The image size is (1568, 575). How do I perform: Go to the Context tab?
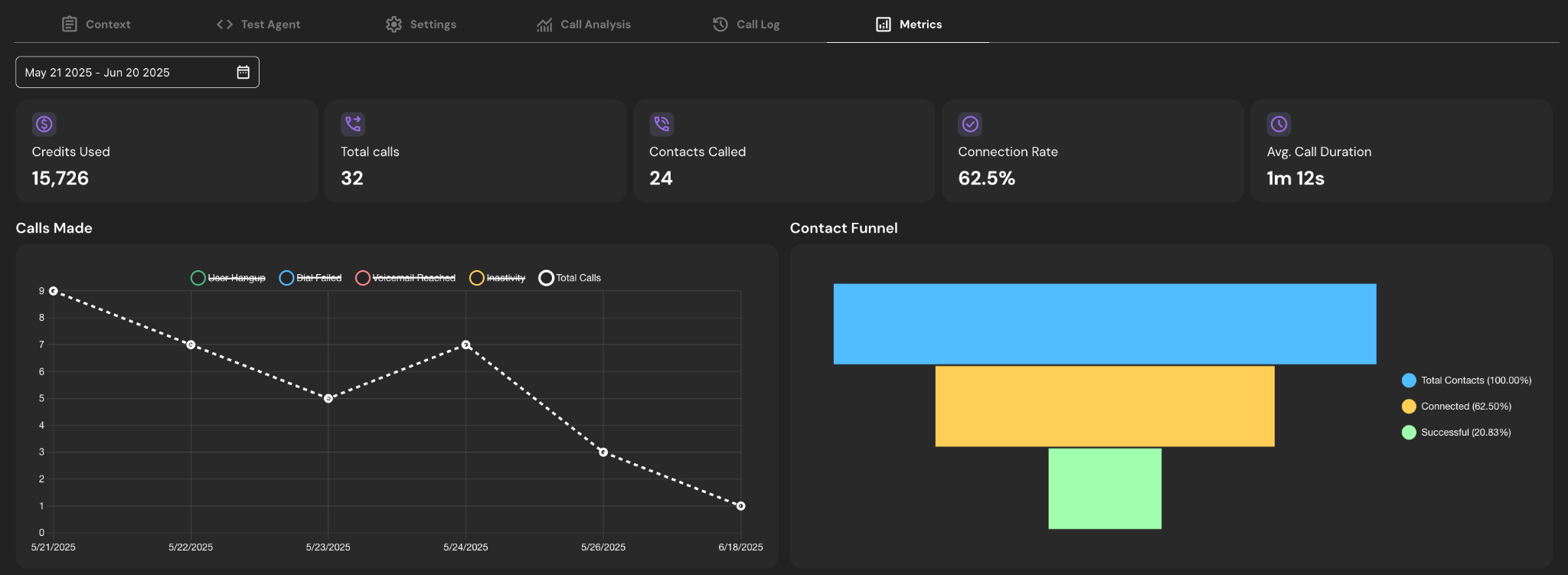(96, 25)
